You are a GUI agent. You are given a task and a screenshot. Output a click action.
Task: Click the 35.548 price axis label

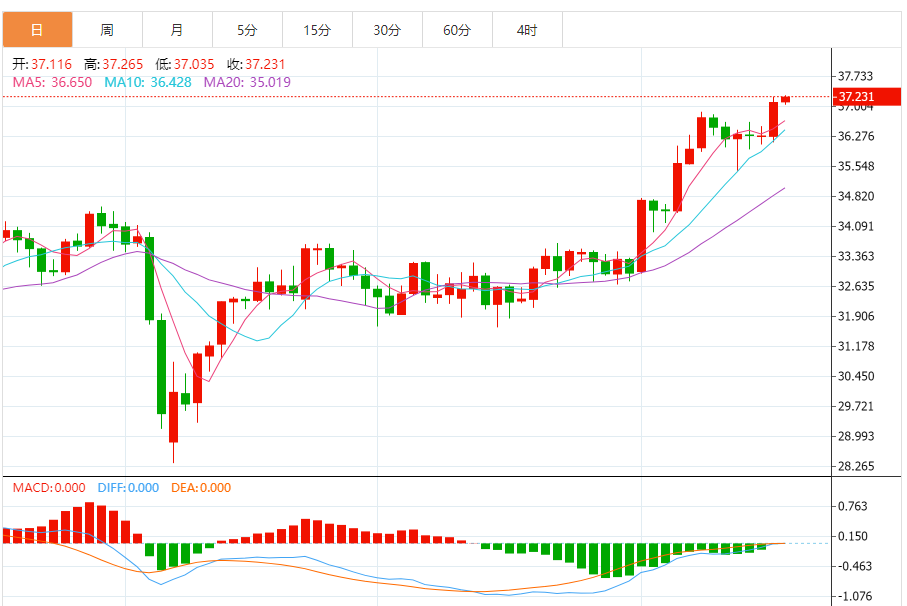click(856, 167)
